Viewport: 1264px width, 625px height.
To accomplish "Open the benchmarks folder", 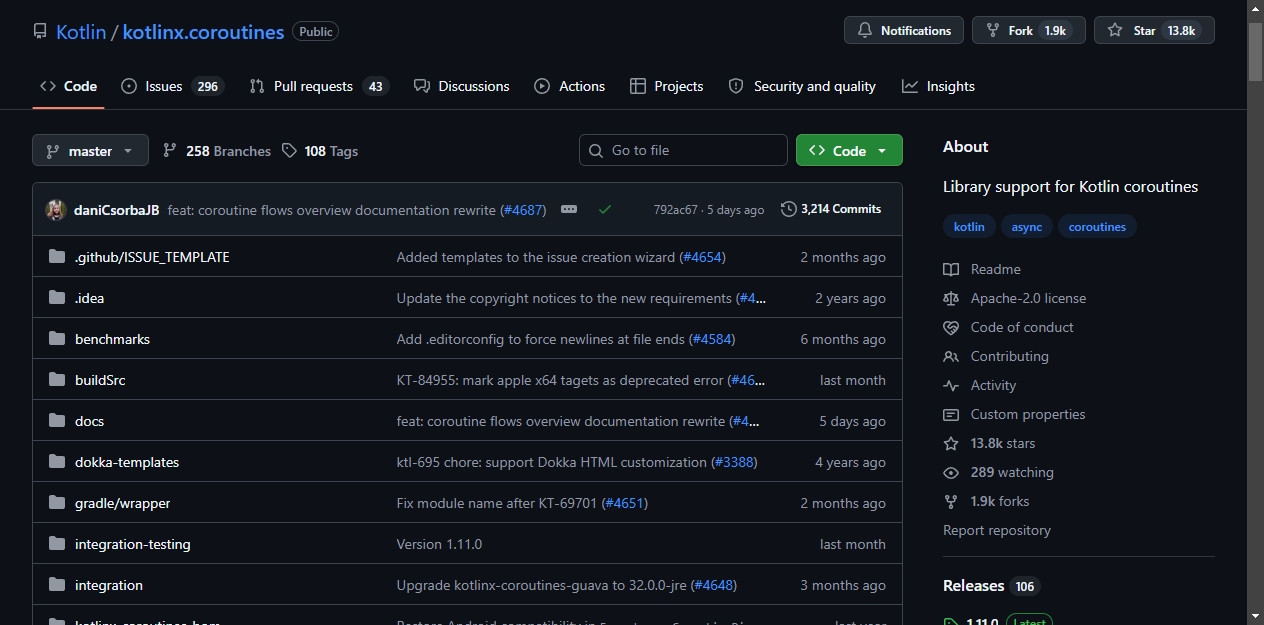I will (112, 339).
